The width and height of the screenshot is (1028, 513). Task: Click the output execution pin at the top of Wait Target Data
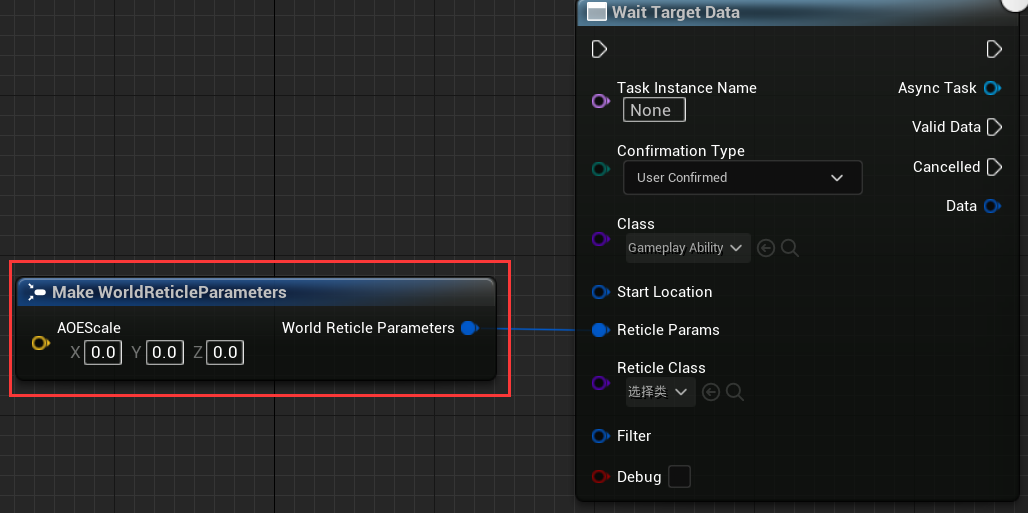point(994,49)
